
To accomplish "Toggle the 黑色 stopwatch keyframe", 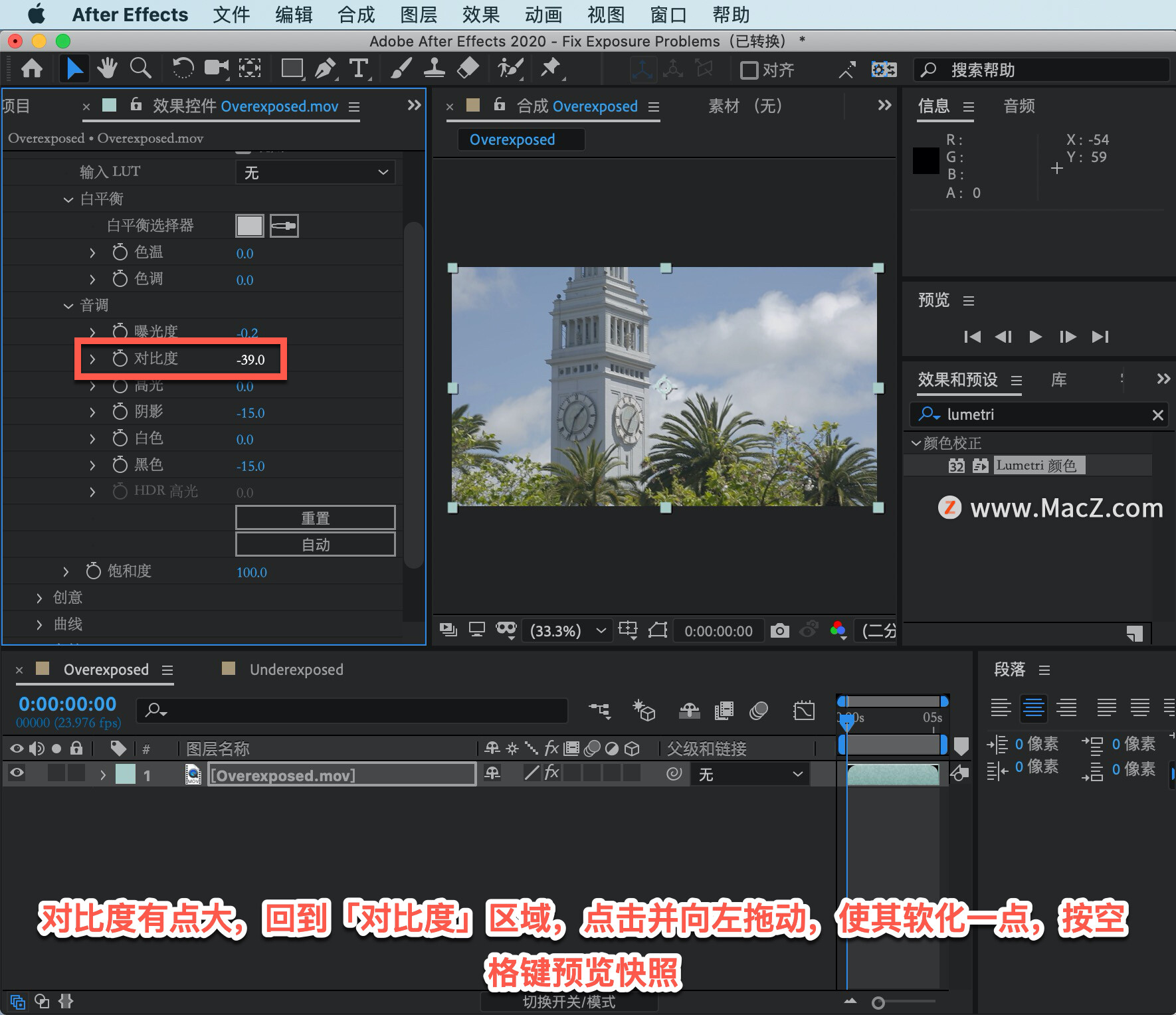I will (120, 465).
